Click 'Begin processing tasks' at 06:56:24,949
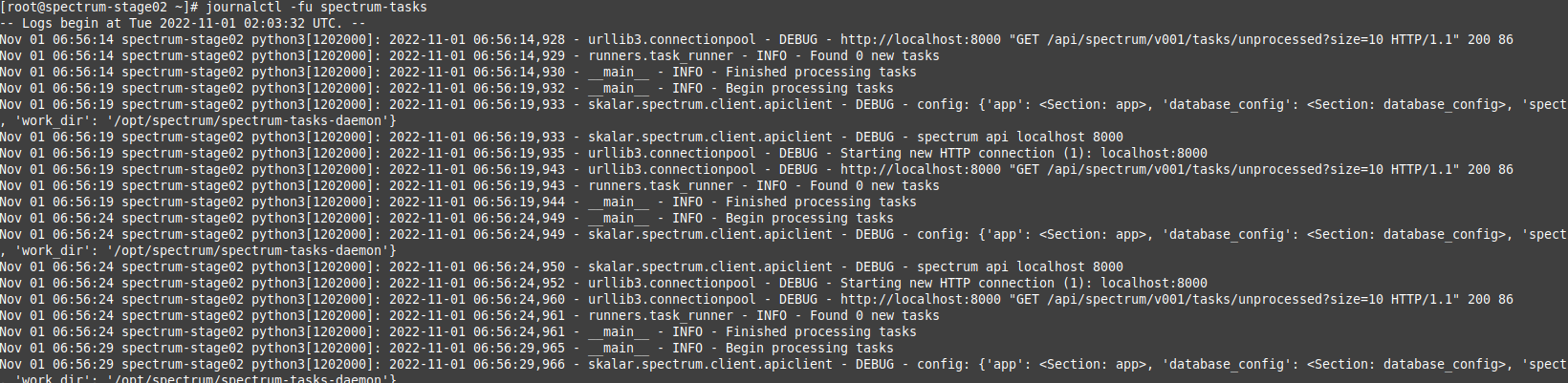The image size is (1568, 383). [809, 218]
